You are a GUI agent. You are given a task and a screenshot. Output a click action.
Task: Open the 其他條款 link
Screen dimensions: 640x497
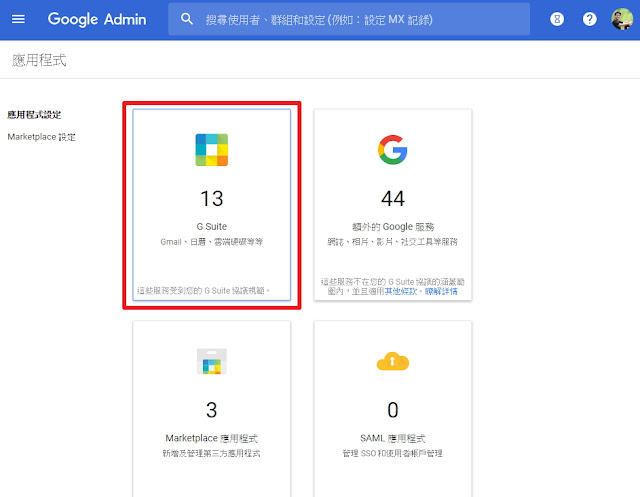point(400,291)
